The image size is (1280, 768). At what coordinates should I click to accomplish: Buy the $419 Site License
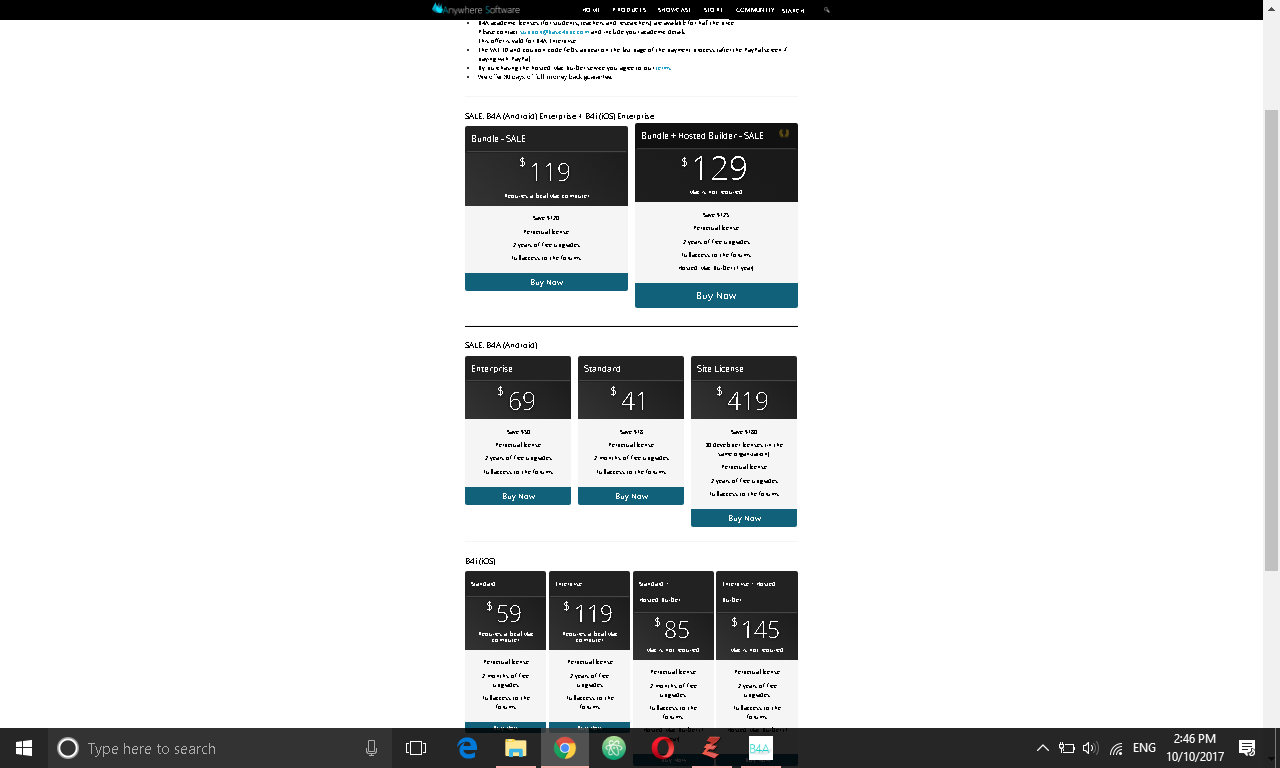tap(744, 518)
